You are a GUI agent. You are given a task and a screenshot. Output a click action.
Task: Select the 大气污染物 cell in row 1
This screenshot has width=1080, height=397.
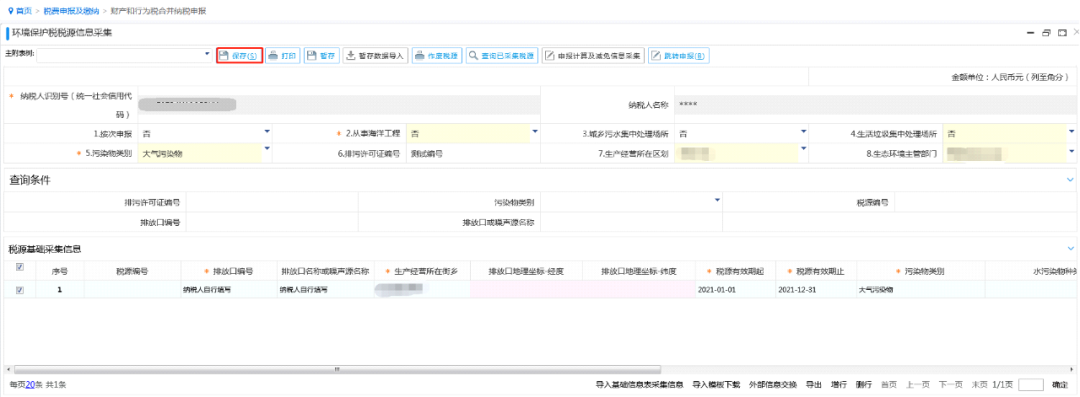pos(920,290)
